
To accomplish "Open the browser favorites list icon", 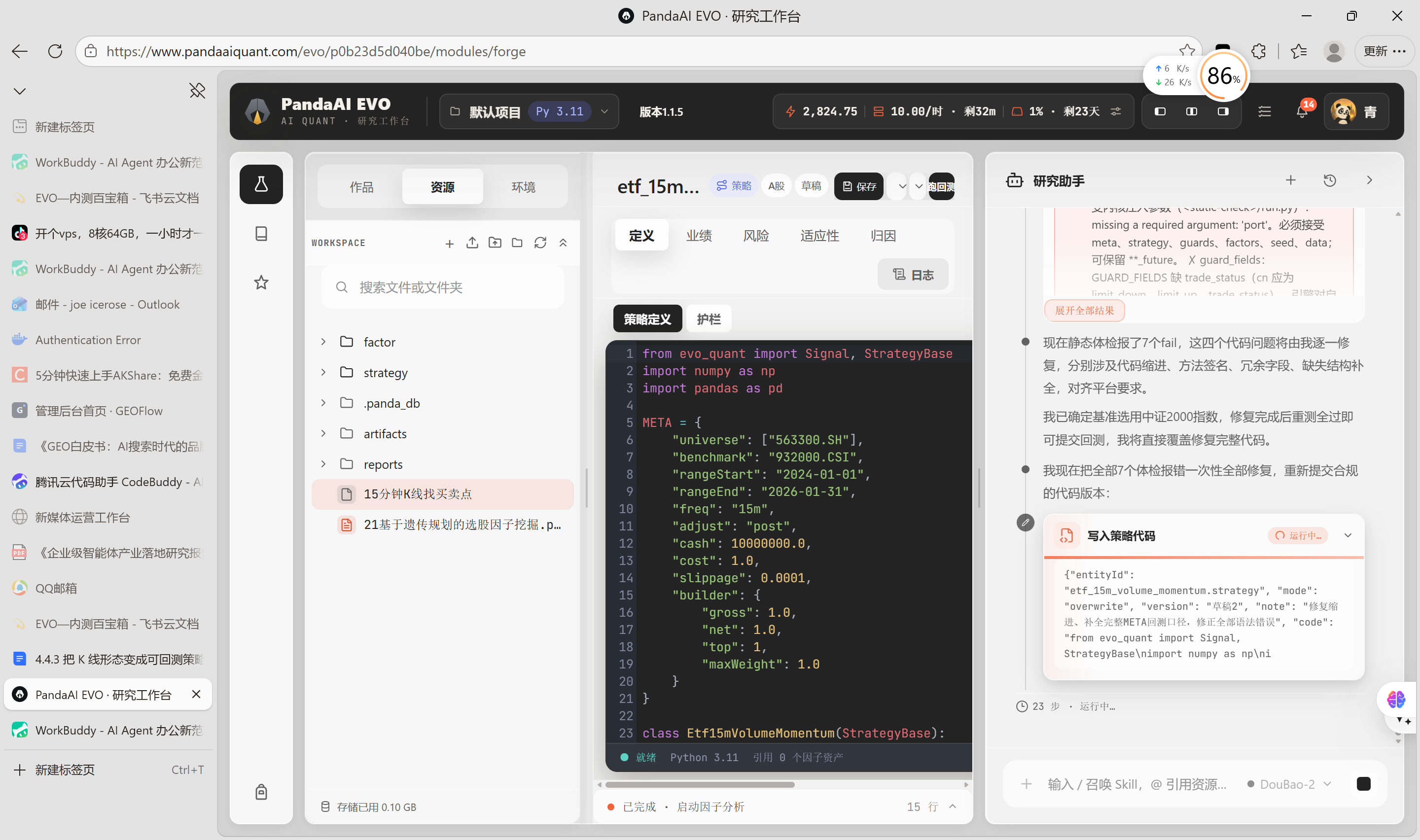I will point(1299,51).
